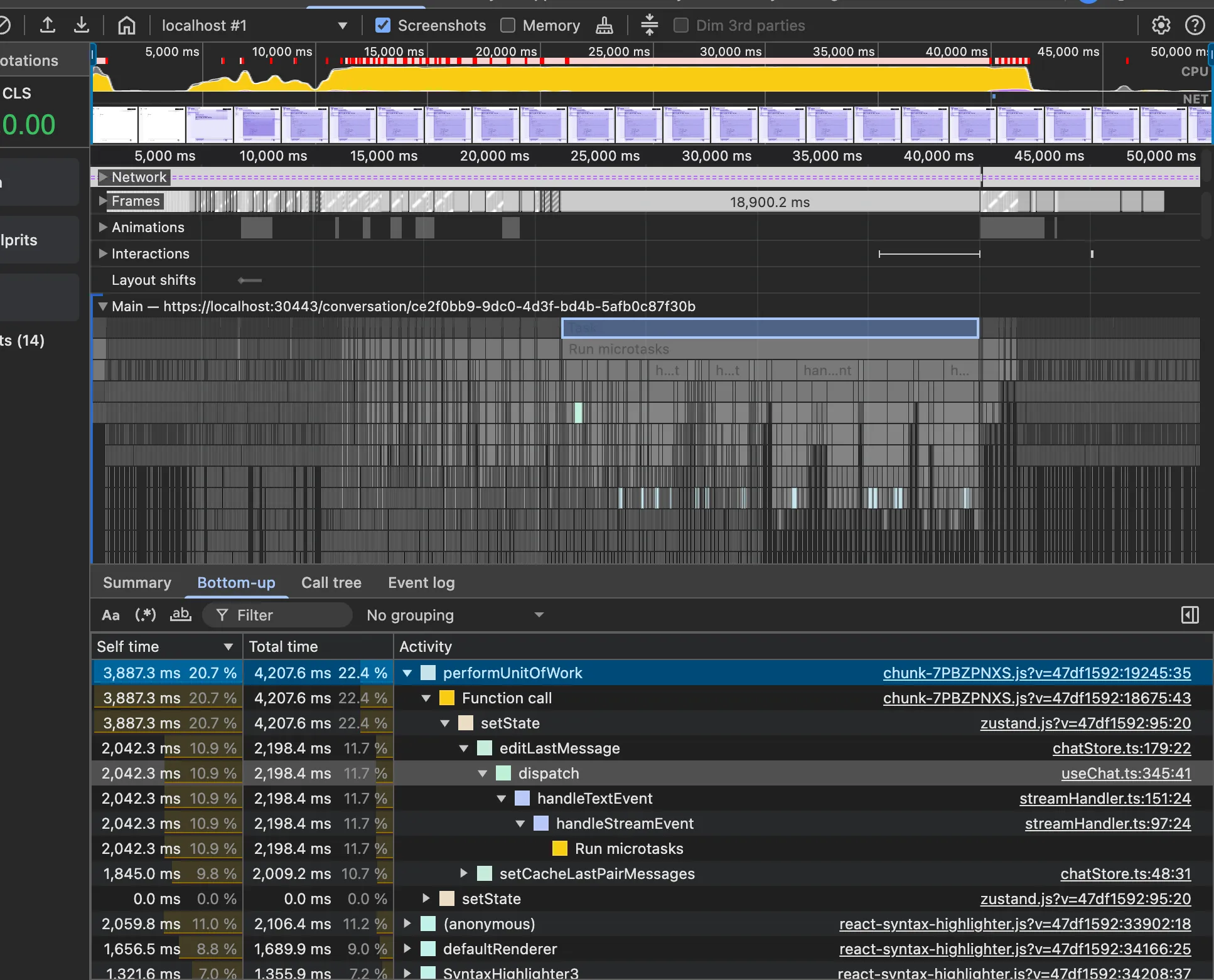Expand the Network track
1214x980 pixels.
(x=103, y=177)
